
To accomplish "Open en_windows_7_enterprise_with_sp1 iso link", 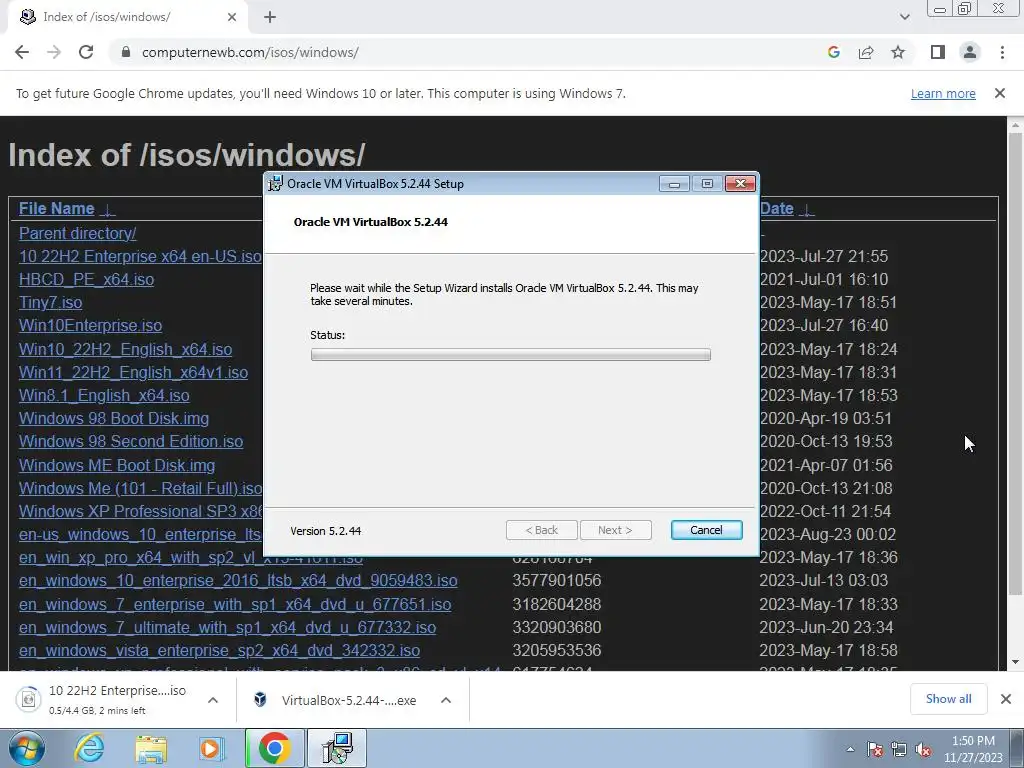I will 234,604.
